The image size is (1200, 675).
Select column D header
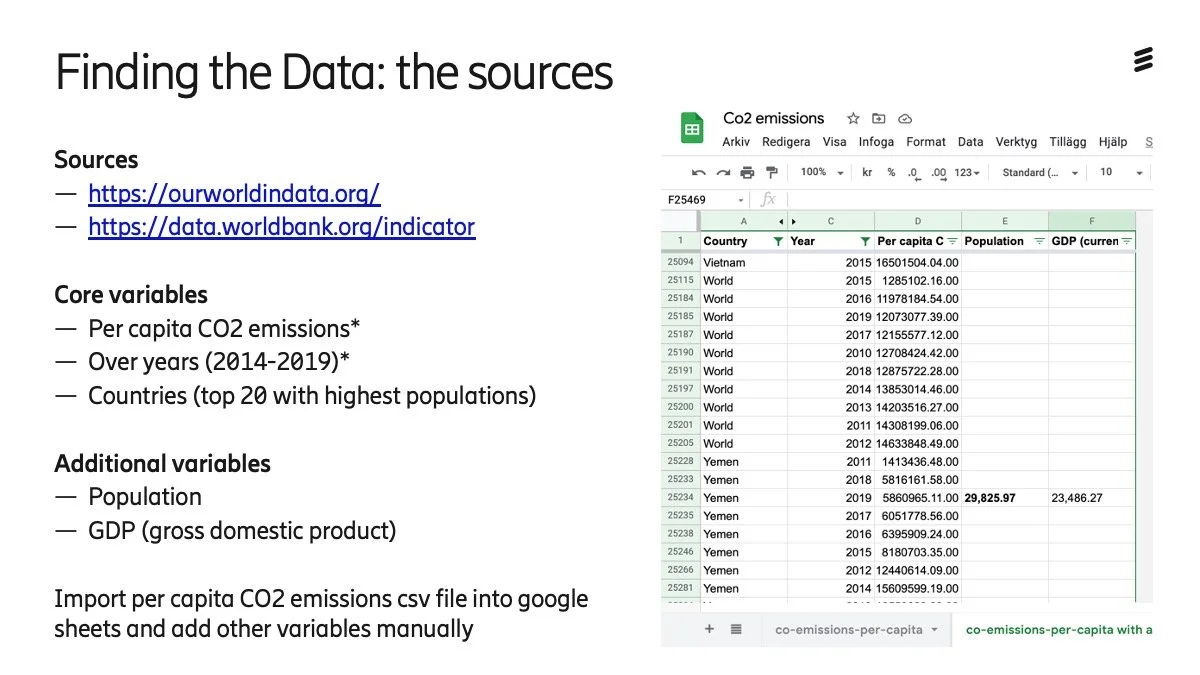[918, 221]
